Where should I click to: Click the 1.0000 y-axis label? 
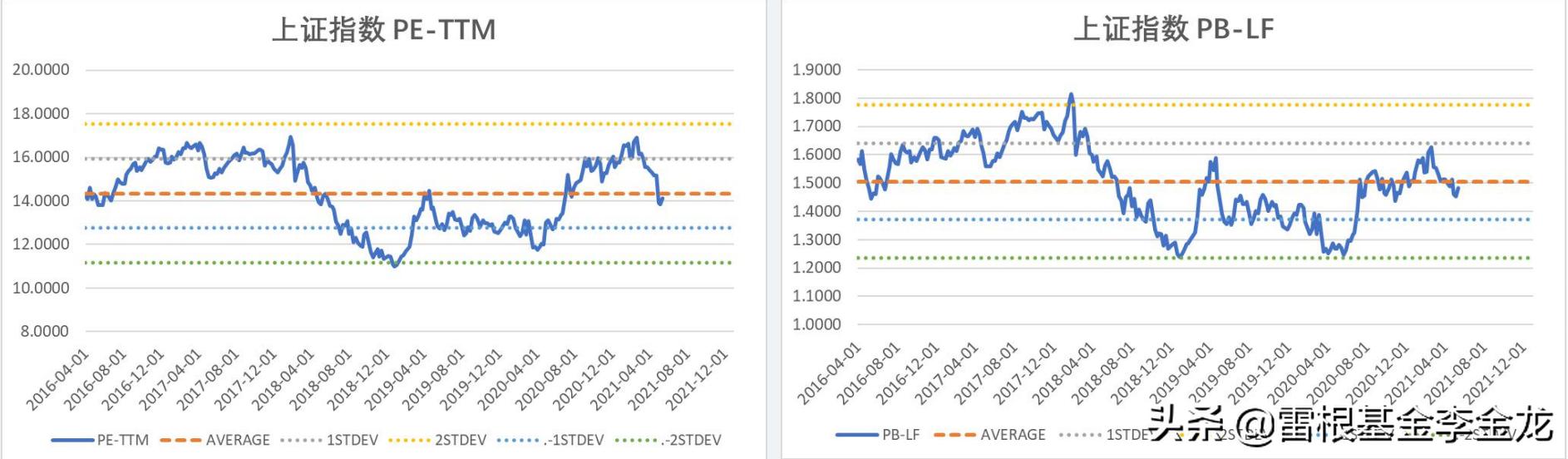pyautogui.click(x=816, y=324)
